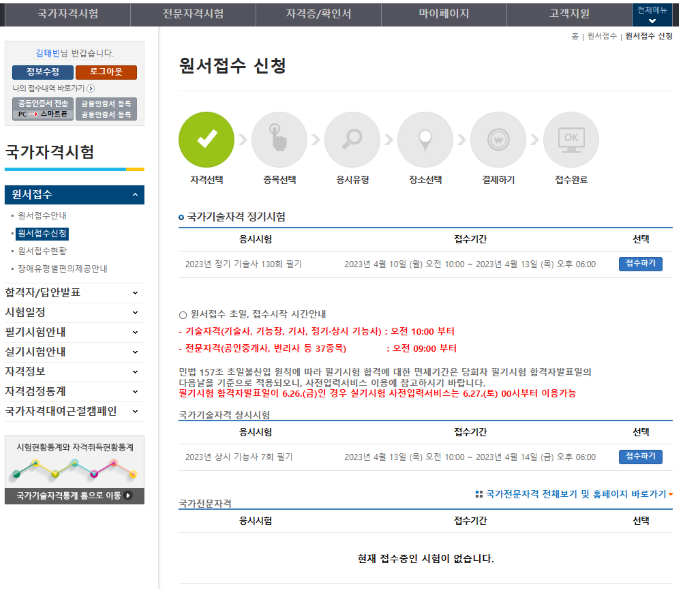
Task: Open 국가전문자격 전체보기 및 홈페이지 바로가기 link
Action: click(576, 494)
